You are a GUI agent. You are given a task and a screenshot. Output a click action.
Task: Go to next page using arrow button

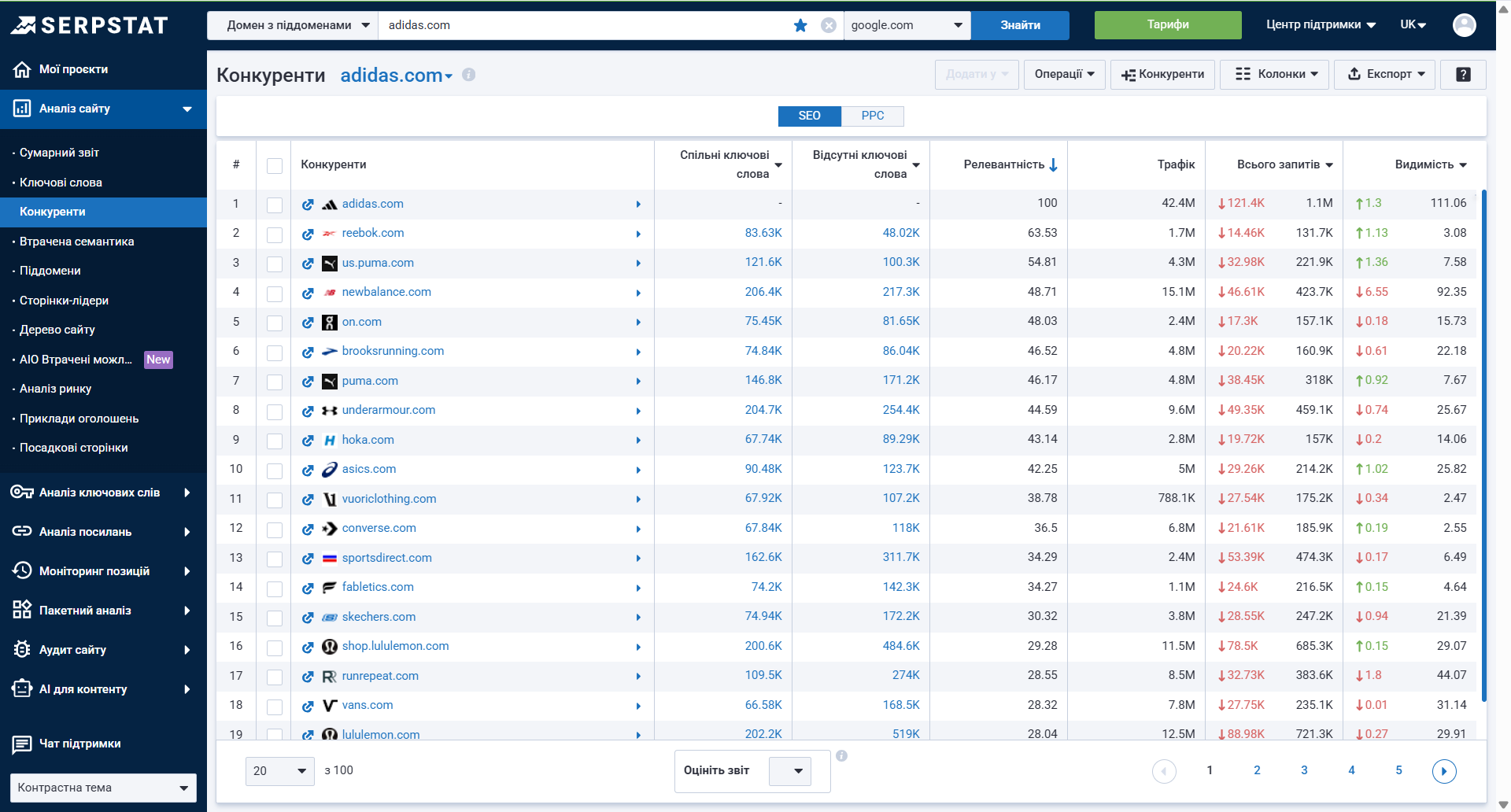(x=1443, y=771)
